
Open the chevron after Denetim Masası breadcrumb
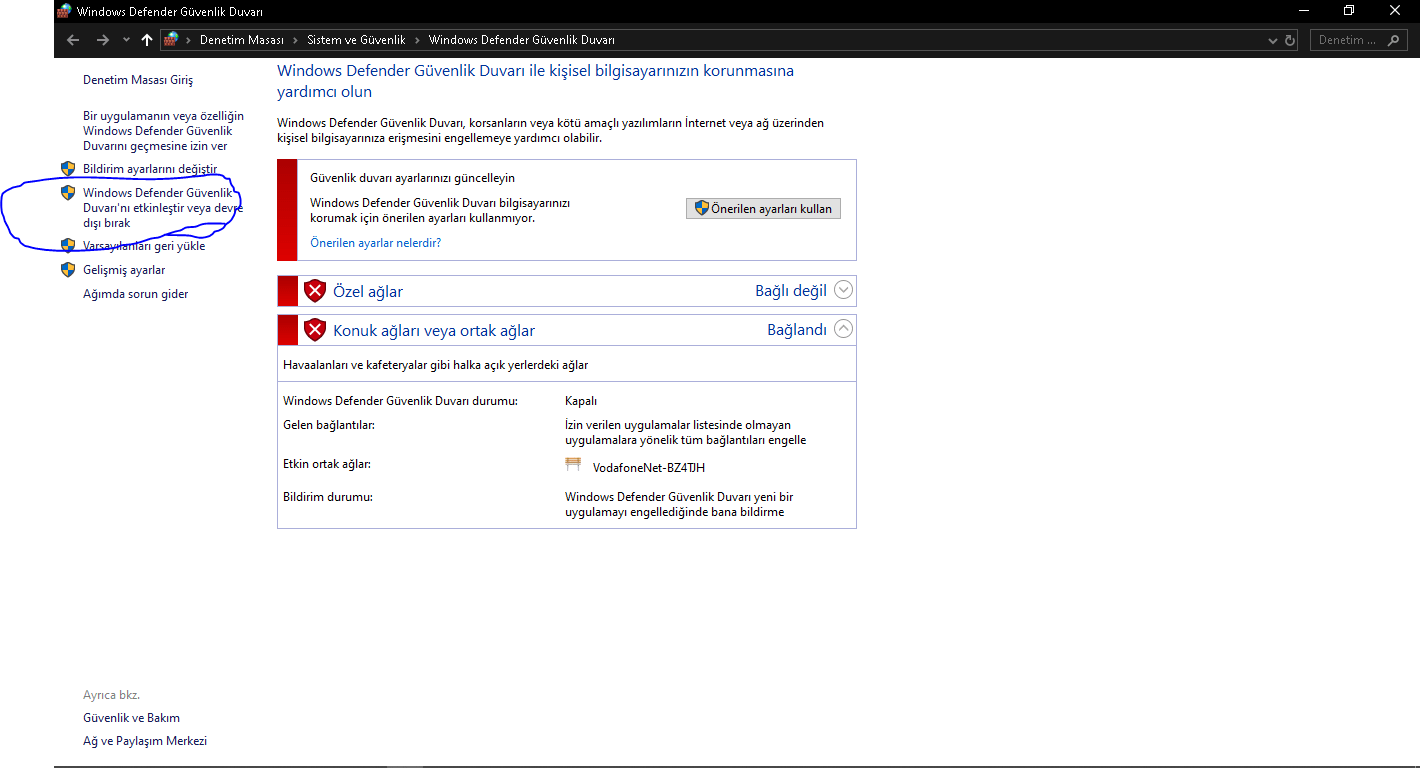pyautogui.click(x=295, y=40)
